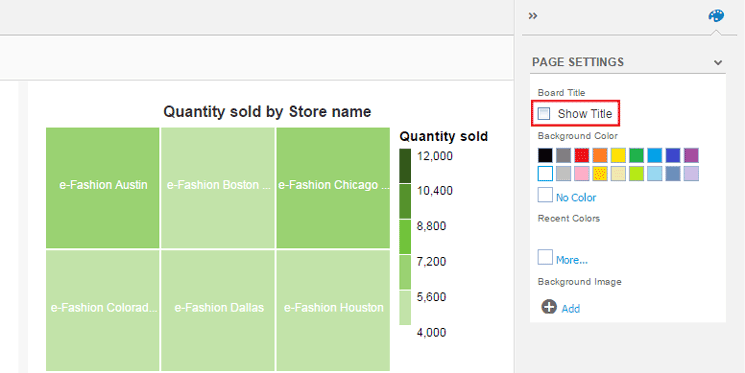
Task: Collapse side panel with double-chevron icon
Action: coord(533,16)
